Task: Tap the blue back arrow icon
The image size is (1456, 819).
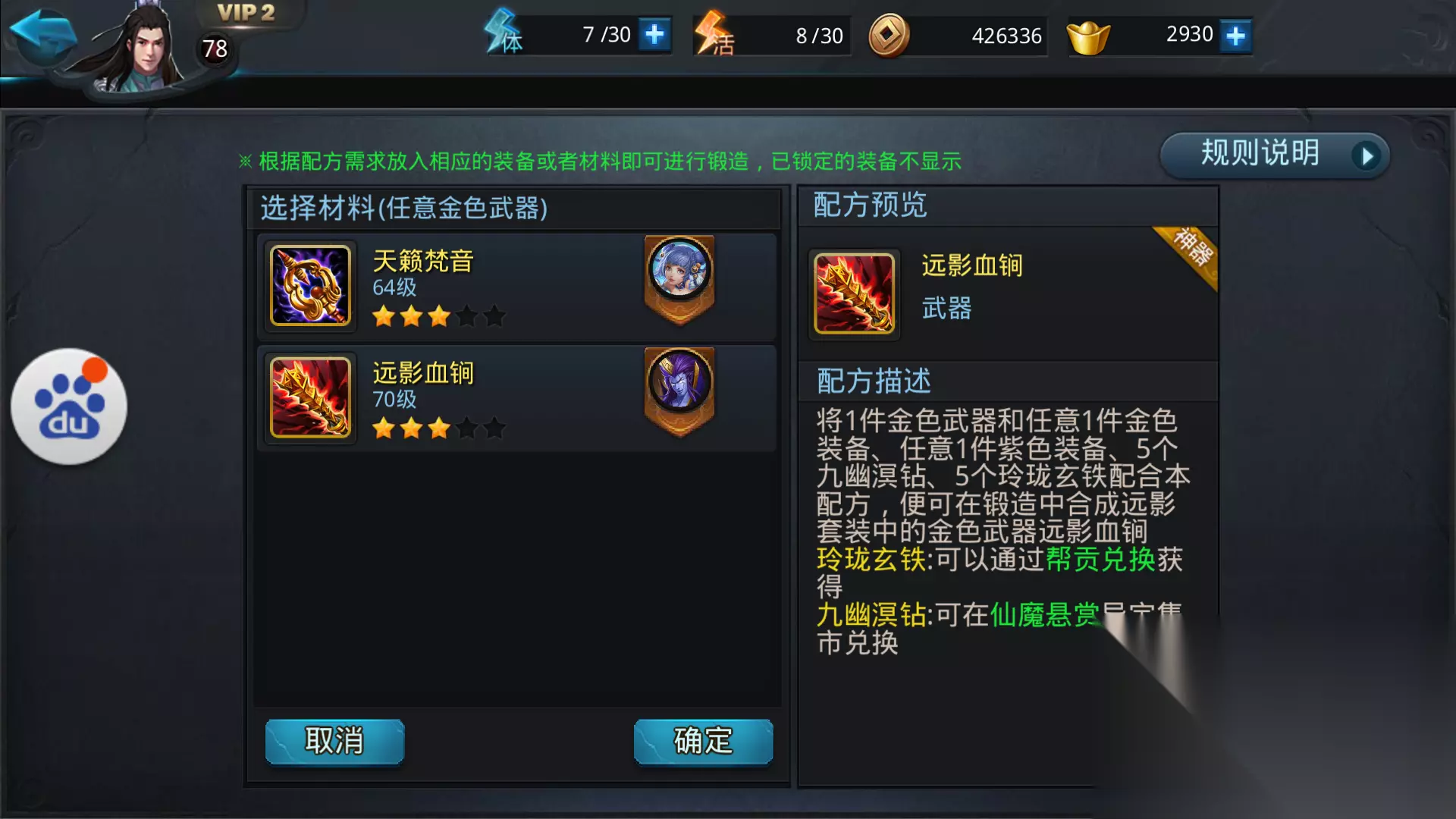Action: 42,36
